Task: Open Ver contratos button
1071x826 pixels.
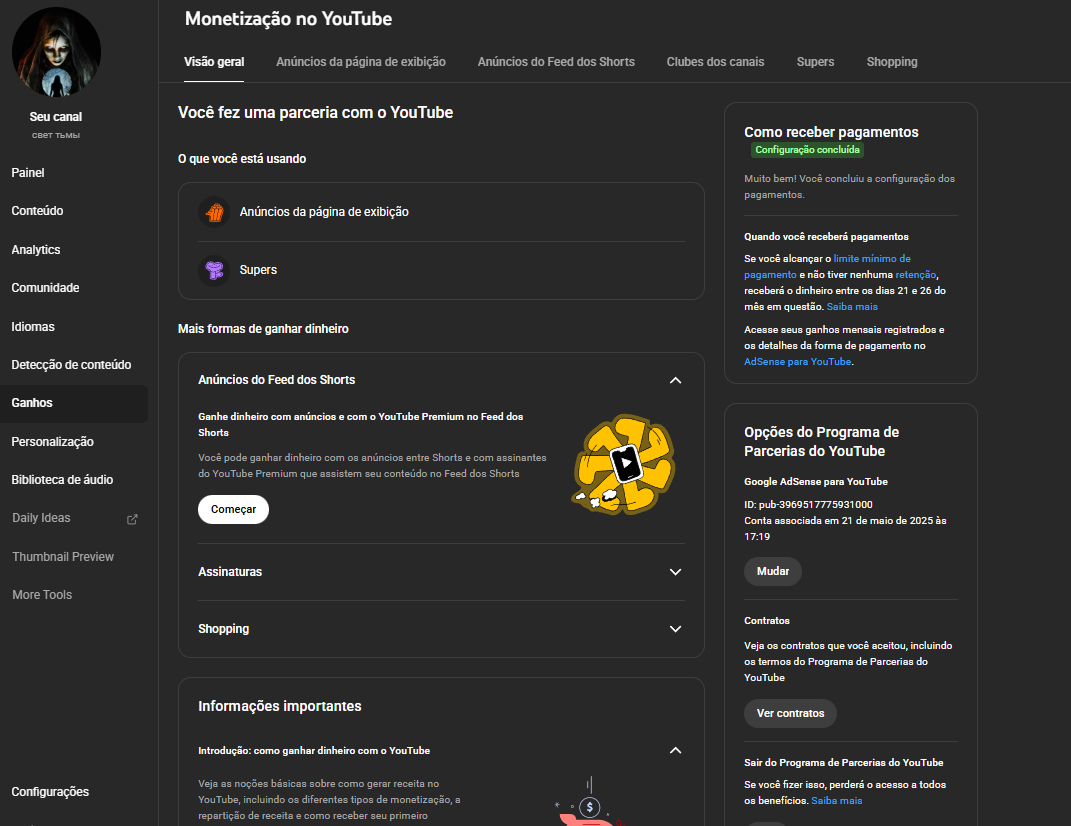Action: coord(790,713)
